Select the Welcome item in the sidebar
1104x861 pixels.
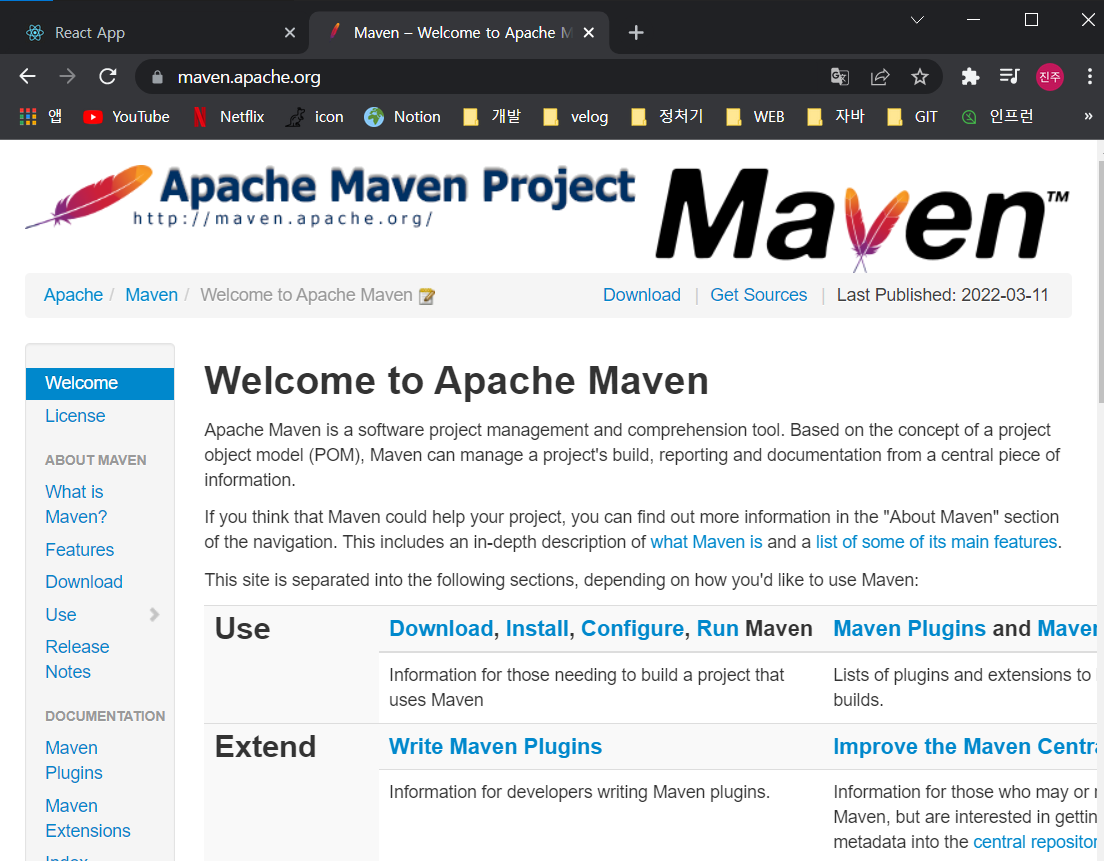pyautogui.click(x=81, y=382)
